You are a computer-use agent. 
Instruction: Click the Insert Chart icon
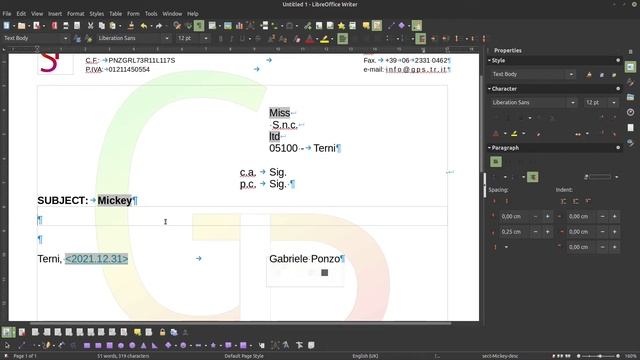(x=239, y=26)
